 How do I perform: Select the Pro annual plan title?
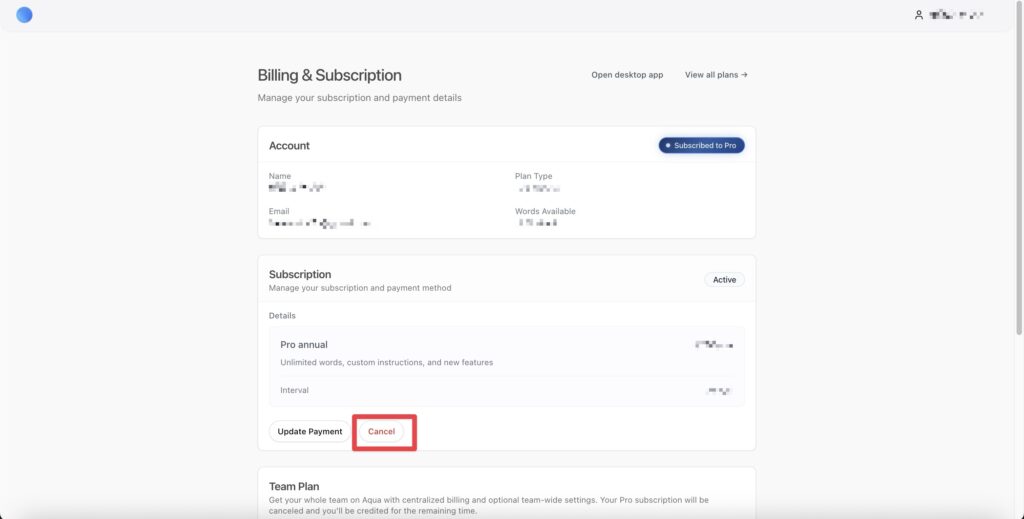coord(304,345)
